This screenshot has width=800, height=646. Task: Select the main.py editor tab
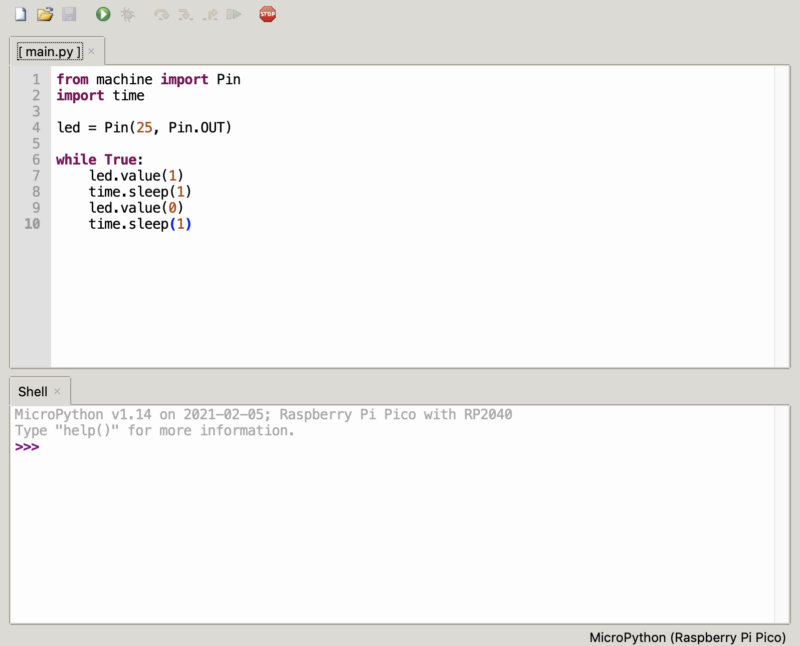coord(50,51)
